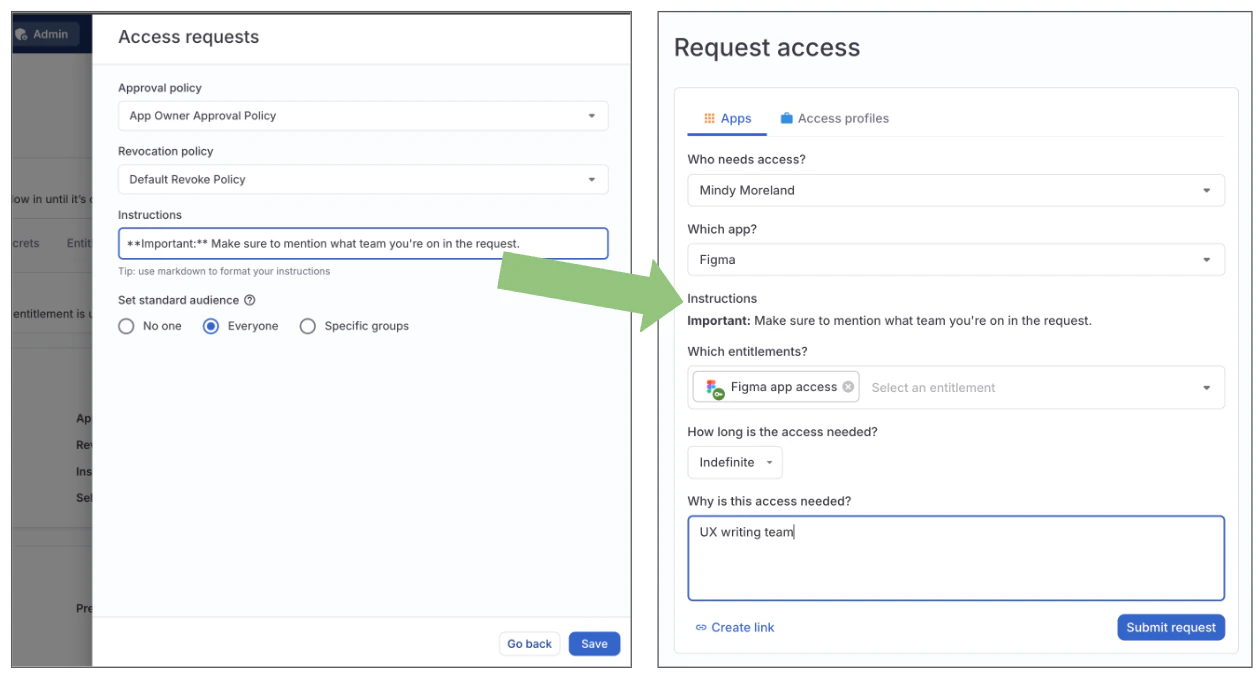
Task: Click the Submit request button
Action: [1170, 627]
